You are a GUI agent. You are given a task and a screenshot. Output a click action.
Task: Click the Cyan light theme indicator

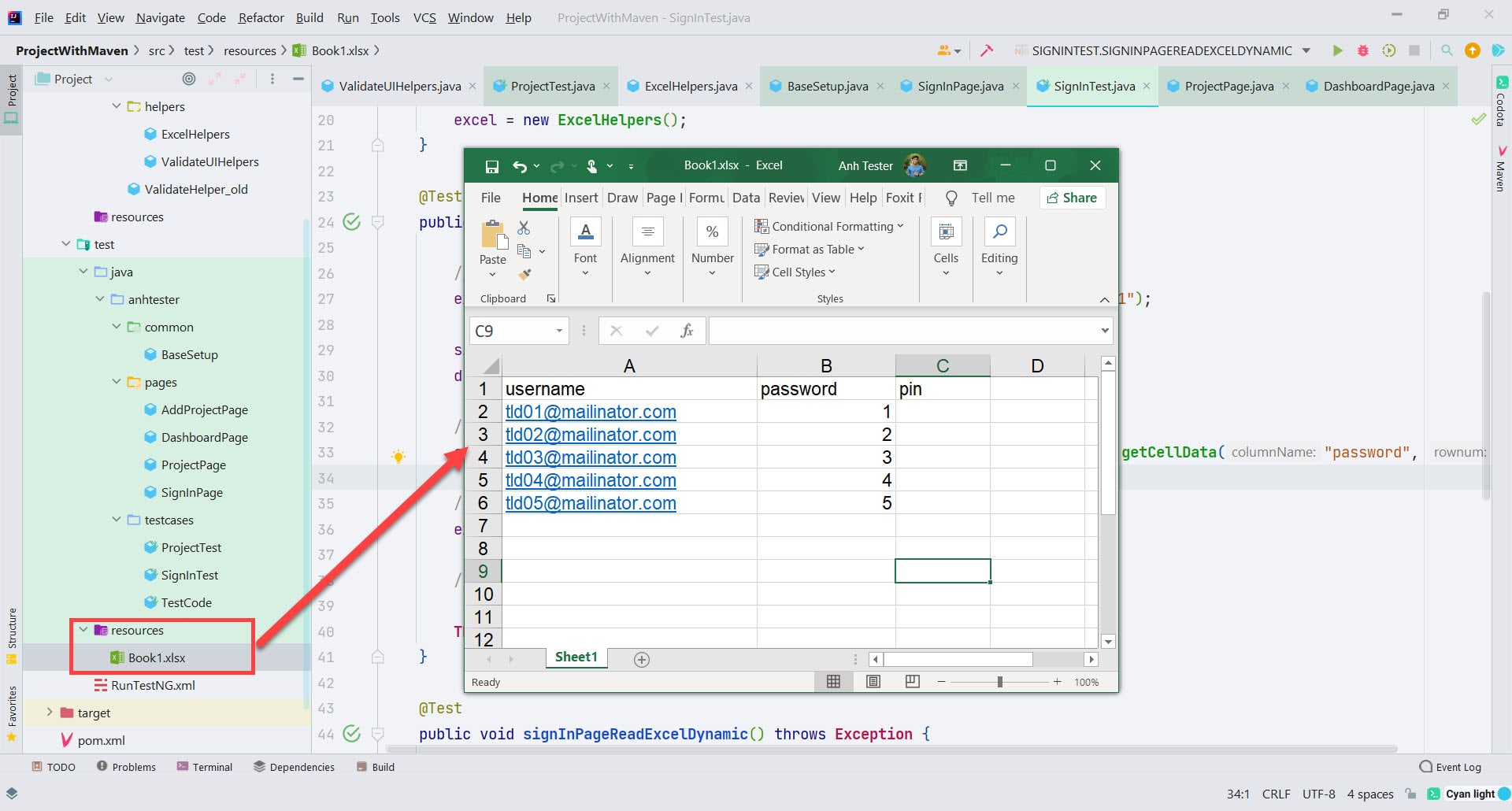tap(1469, 794)
